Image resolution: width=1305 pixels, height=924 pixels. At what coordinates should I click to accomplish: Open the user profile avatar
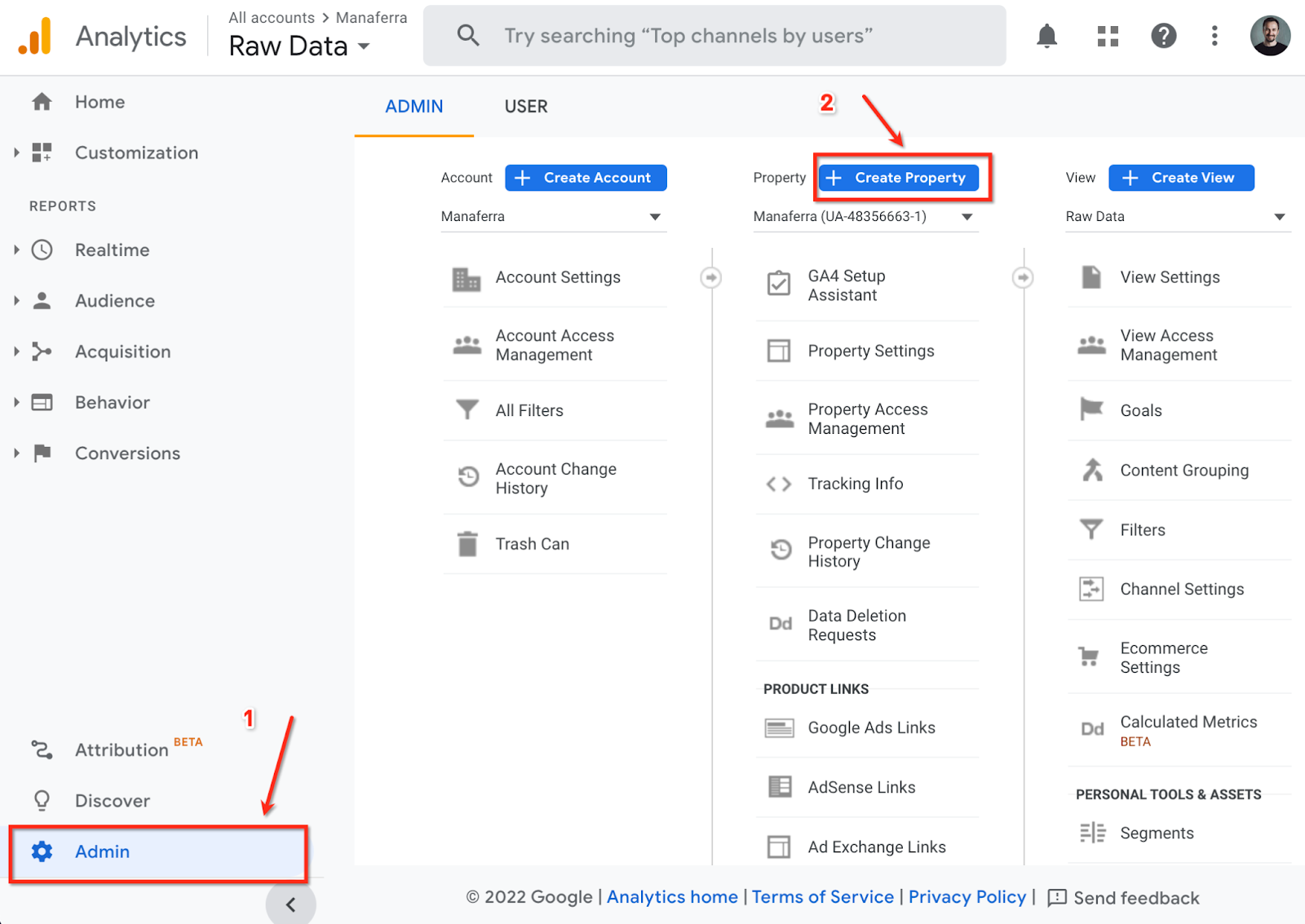1270,36
